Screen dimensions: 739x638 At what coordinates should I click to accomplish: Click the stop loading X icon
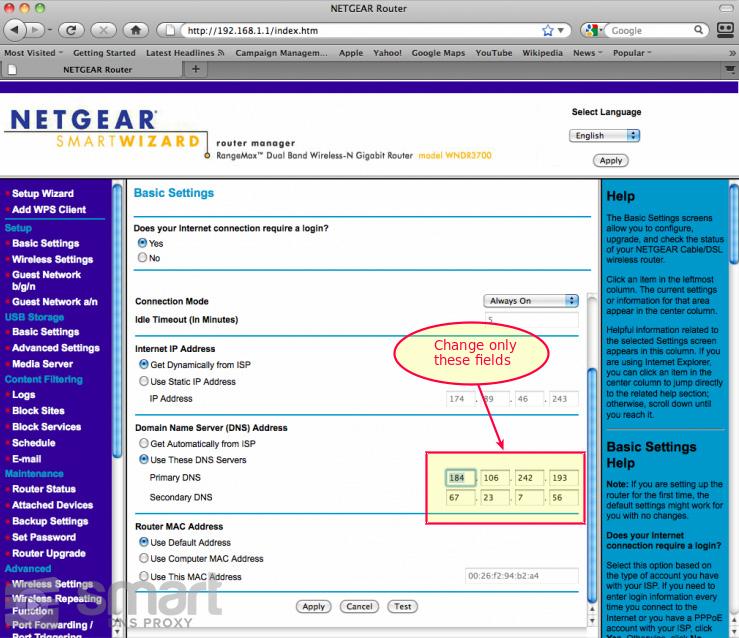tap(104, 30)
